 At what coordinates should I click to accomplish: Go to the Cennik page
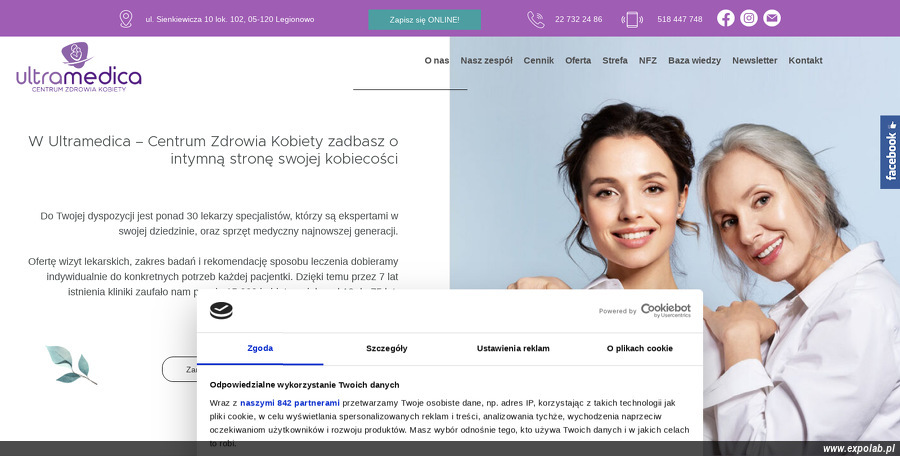538,60
